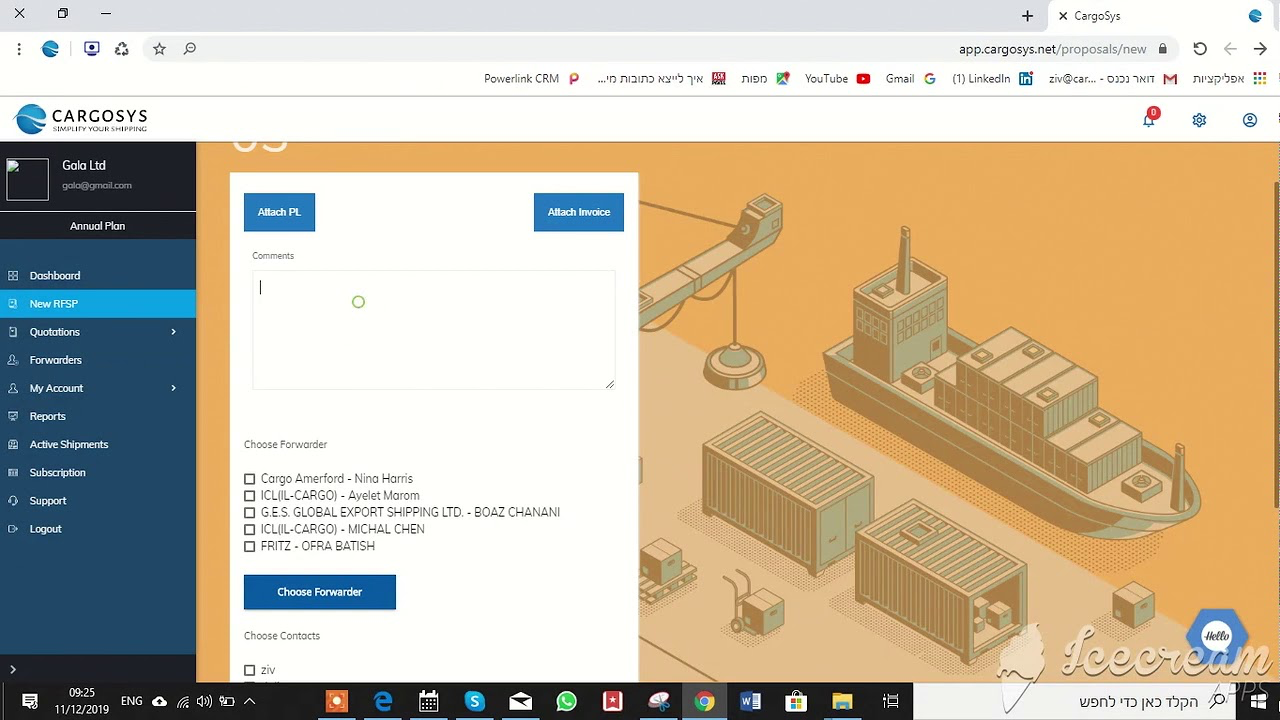Image resolution: width=1280 pixels, height=720 pixels.
Task: Reload the page with refresh icon
Action: click(1200, 49)
